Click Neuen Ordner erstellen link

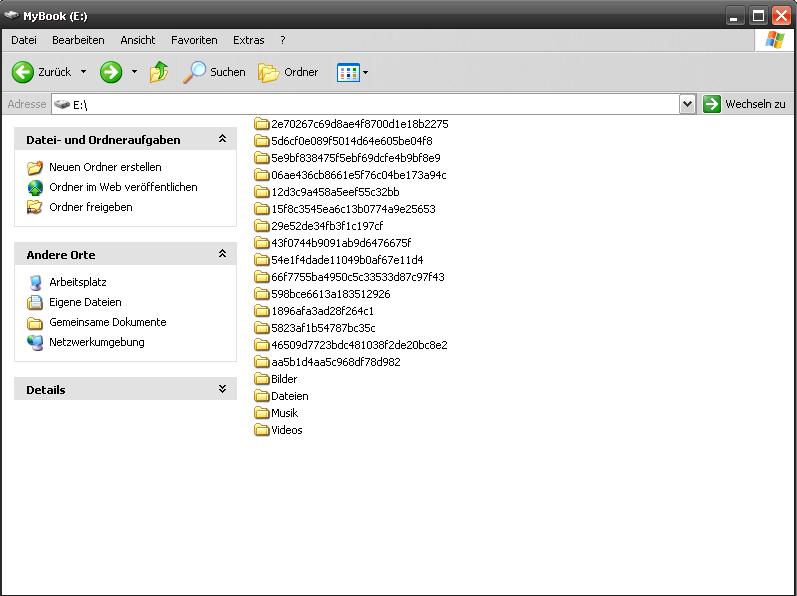point(105,167)
